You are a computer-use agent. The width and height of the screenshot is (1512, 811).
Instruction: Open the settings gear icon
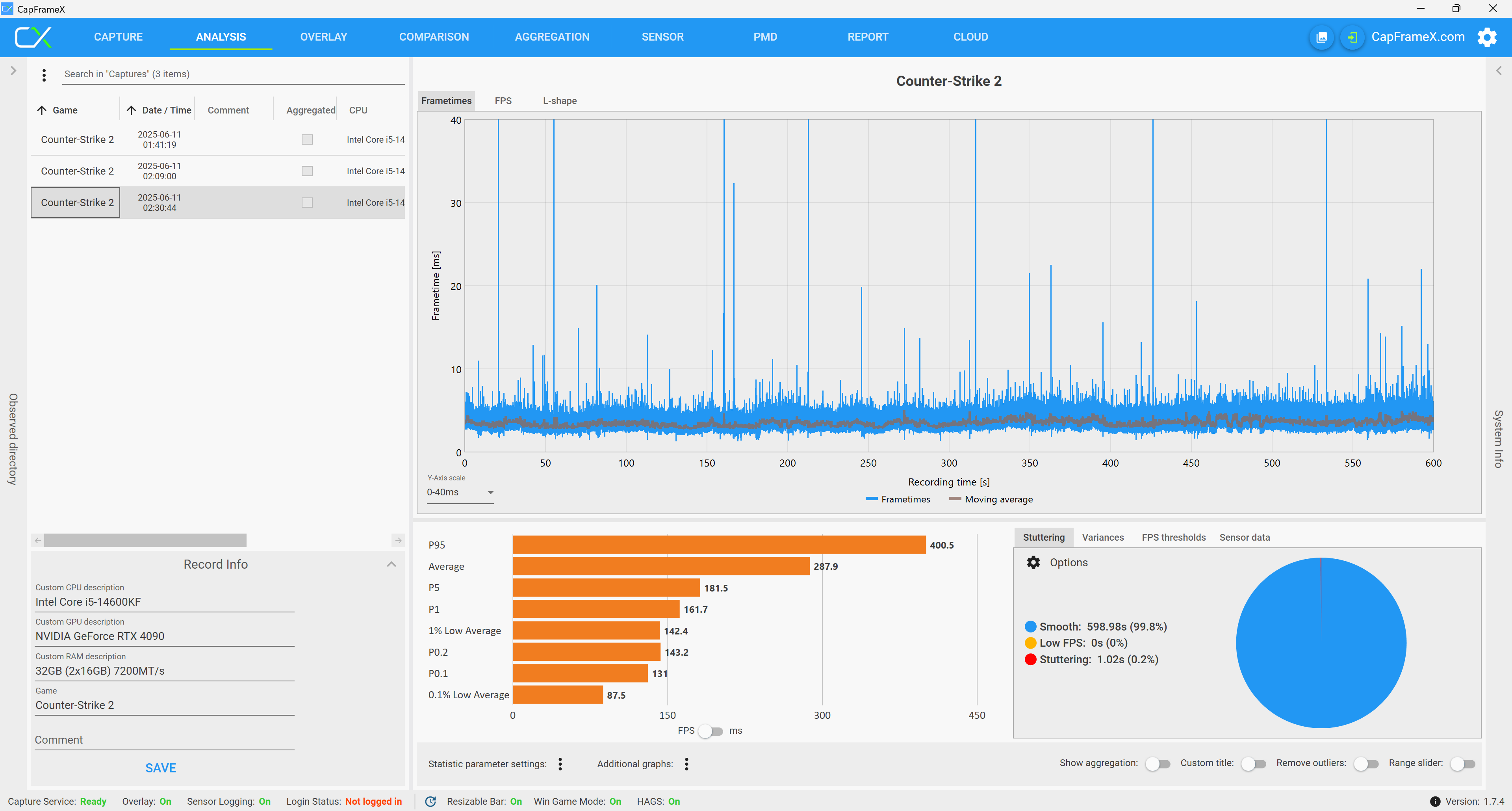(1487, 37)
